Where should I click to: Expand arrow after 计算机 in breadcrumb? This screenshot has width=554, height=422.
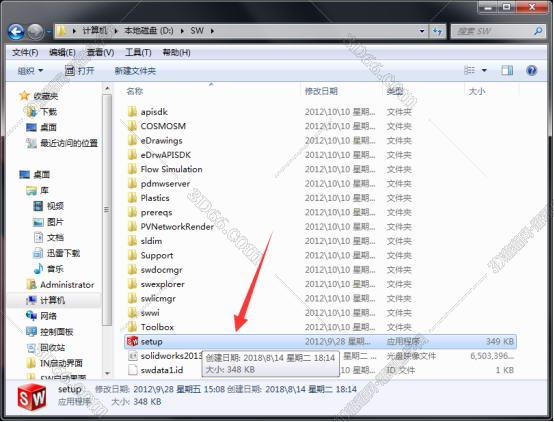click(116, 31)
